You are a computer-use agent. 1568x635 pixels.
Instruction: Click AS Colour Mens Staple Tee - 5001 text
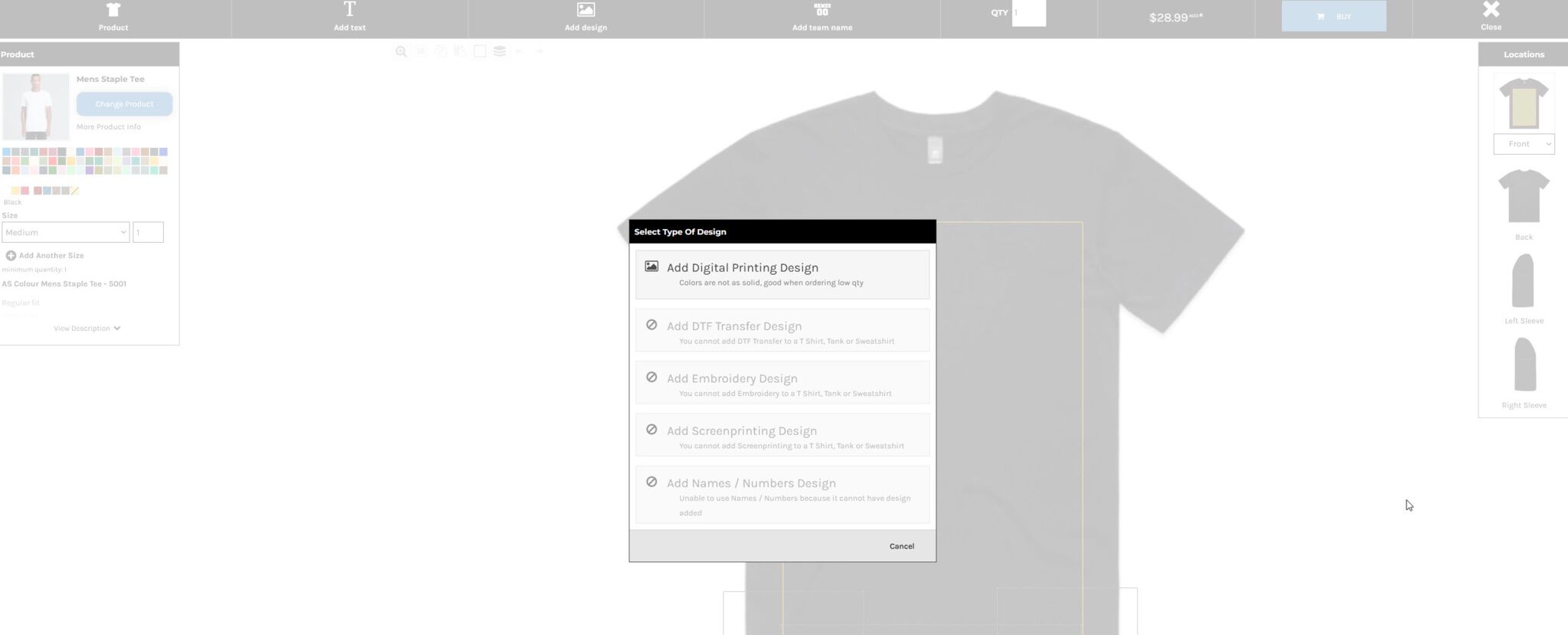coord(64,283)
